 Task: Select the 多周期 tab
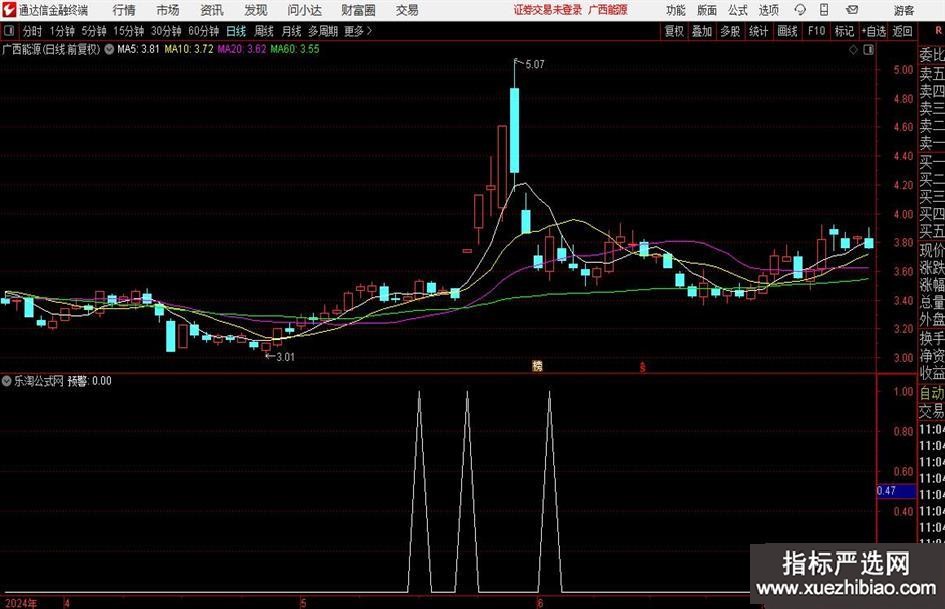tap(323, 31)
